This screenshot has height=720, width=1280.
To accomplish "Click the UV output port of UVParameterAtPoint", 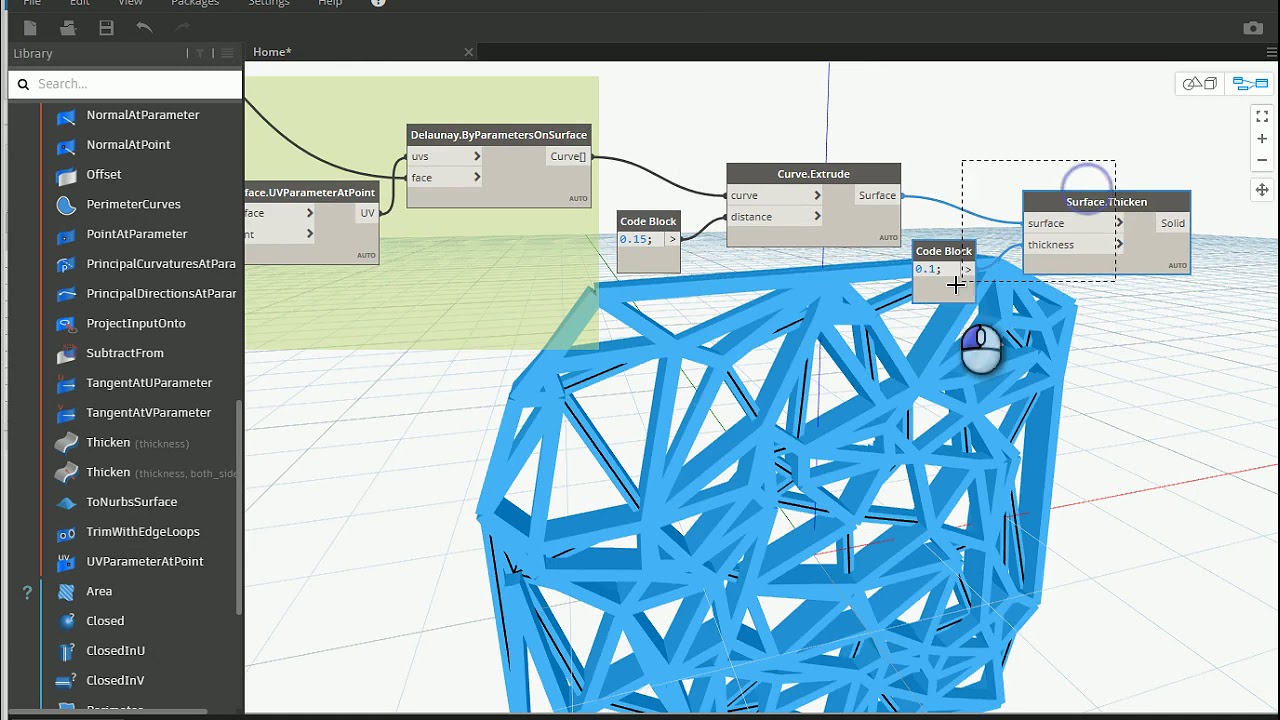I will coord(367,213).
